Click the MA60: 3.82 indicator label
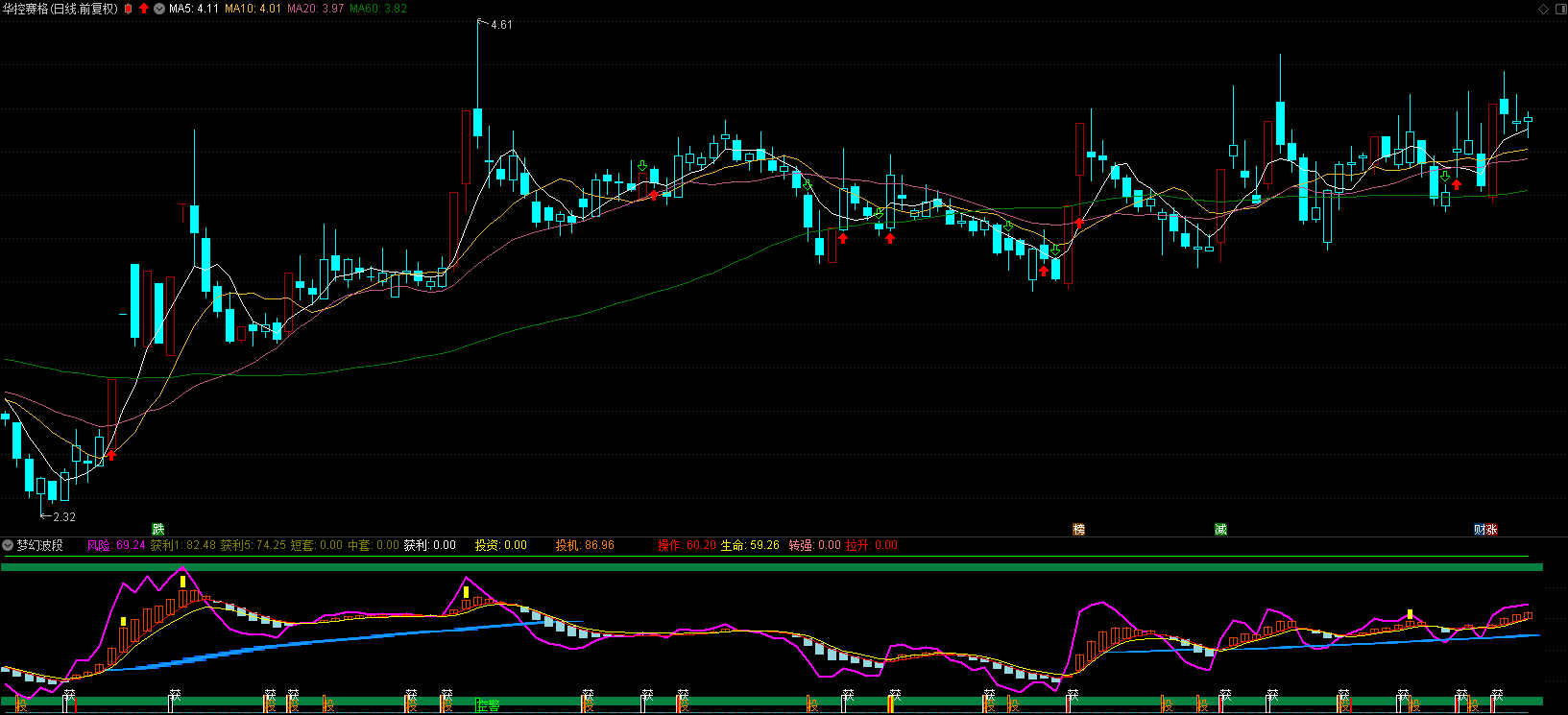The width and height of the screenshot is (1568, 715). pyautogui.click(x=378, y=9)
